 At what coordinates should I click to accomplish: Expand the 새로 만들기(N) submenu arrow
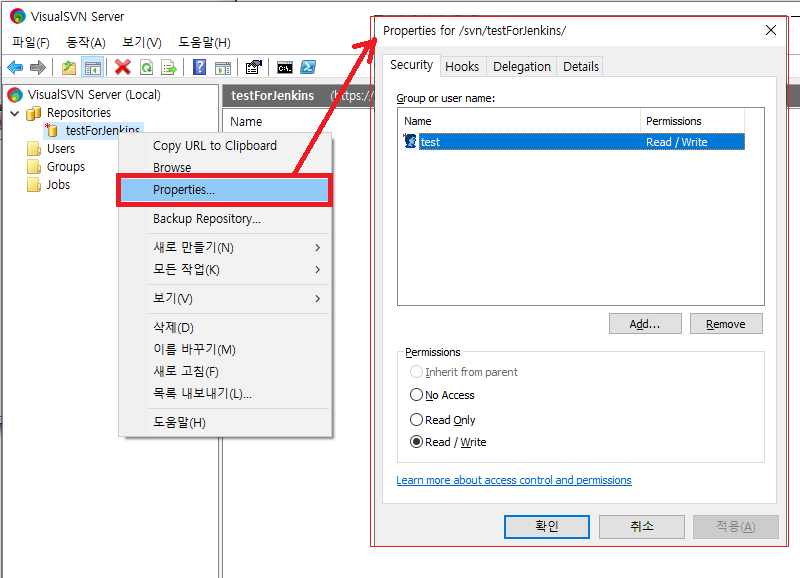point(317,247)
